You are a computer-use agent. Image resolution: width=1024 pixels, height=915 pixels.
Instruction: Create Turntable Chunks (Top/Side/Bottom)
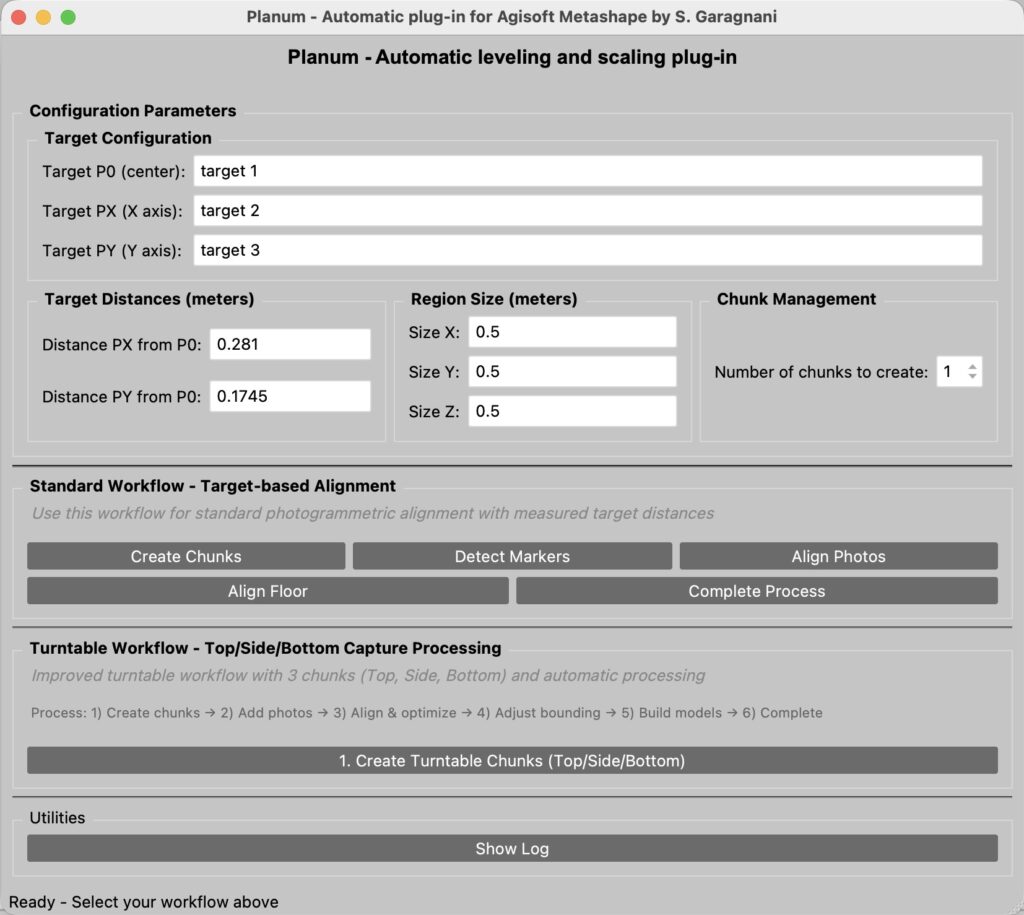coord(512,761)
